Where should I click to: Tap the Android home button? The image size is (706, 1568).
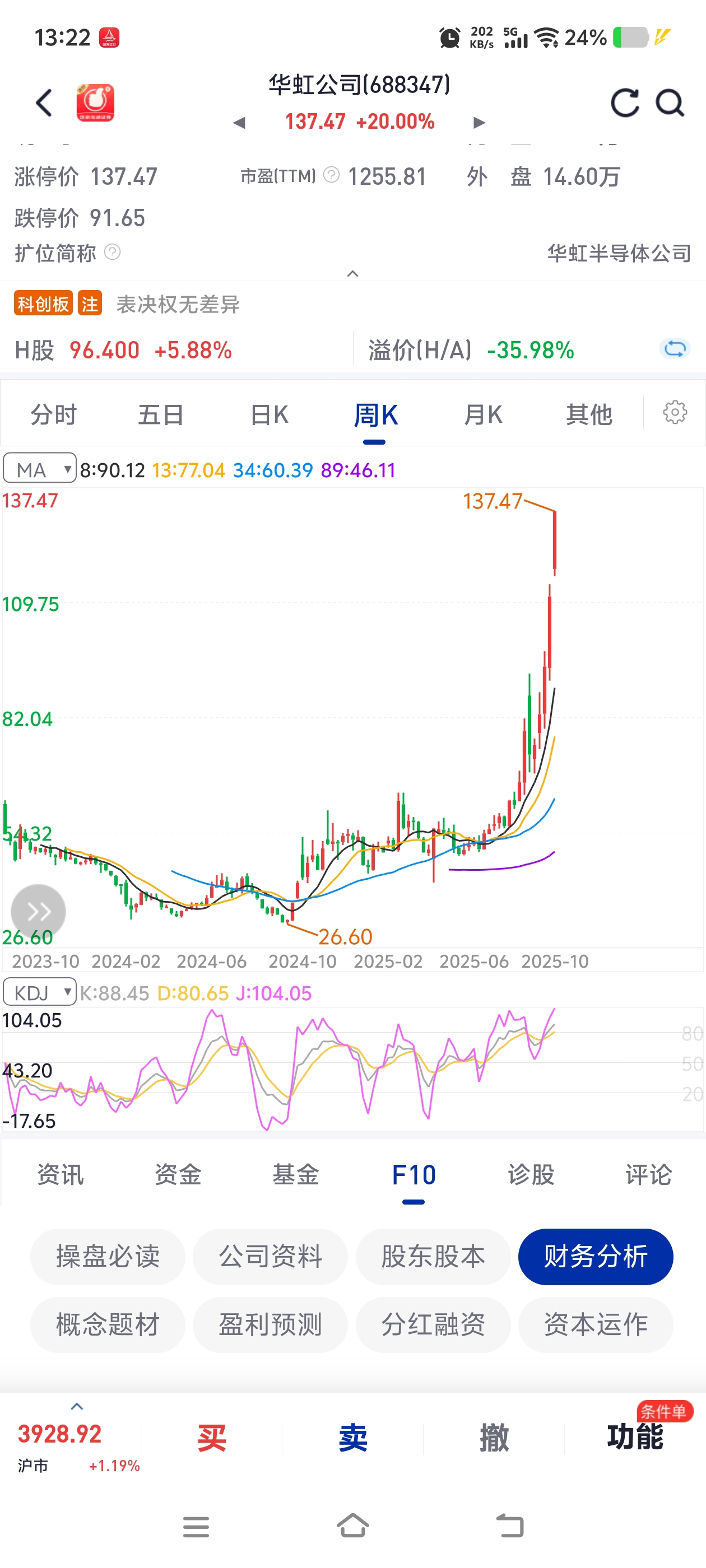[x=352, y=1525]
